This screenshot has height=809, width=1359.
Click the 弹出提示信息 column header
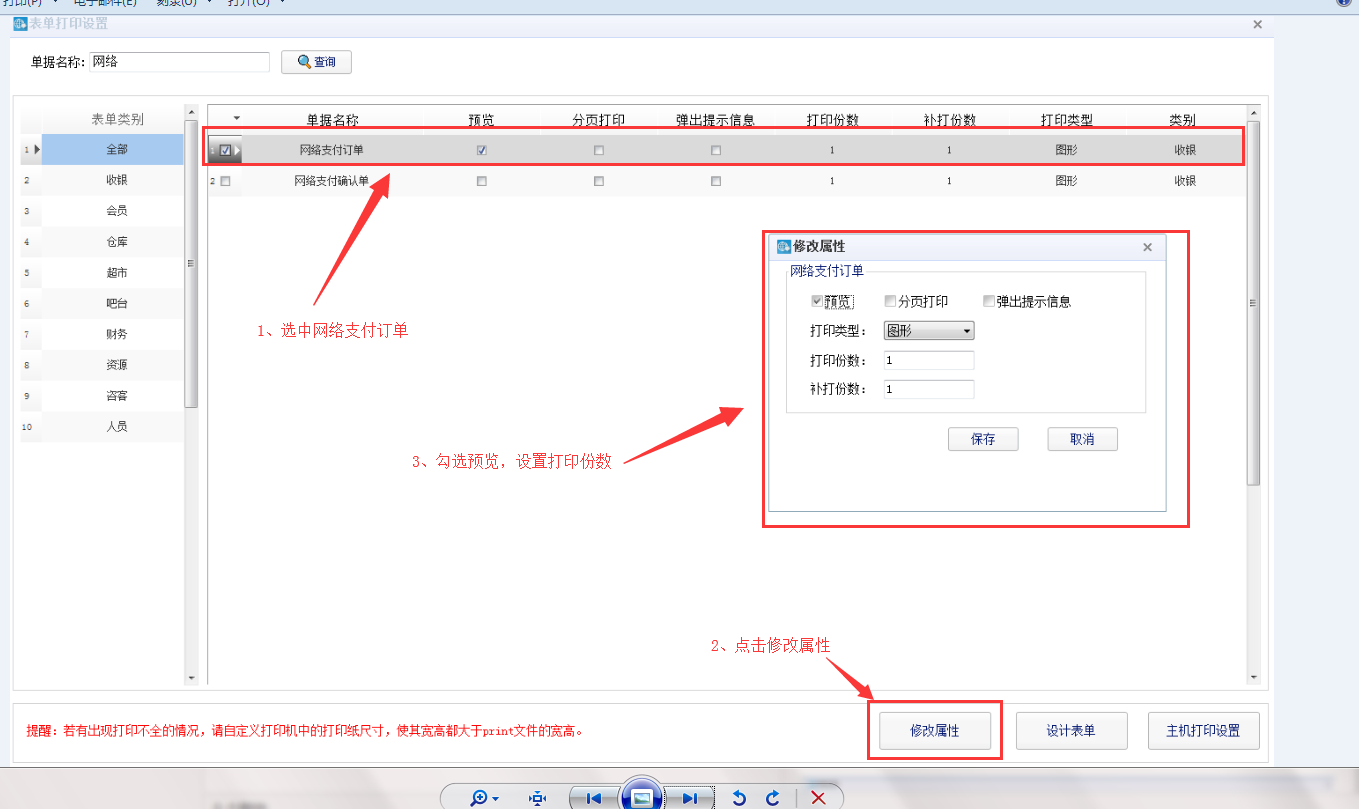[715, 120]
